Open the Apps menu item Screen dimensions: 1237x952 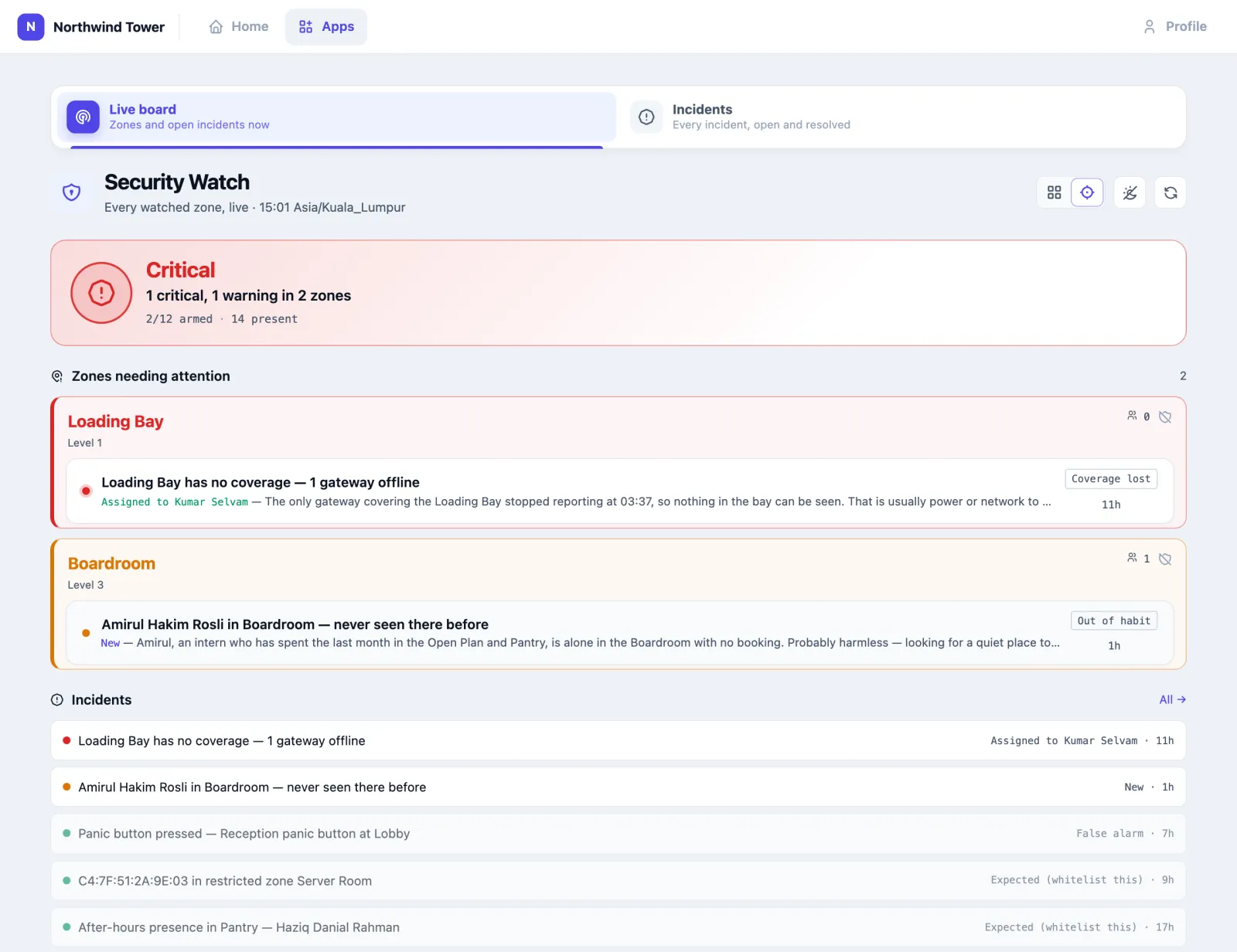[326, 26]
